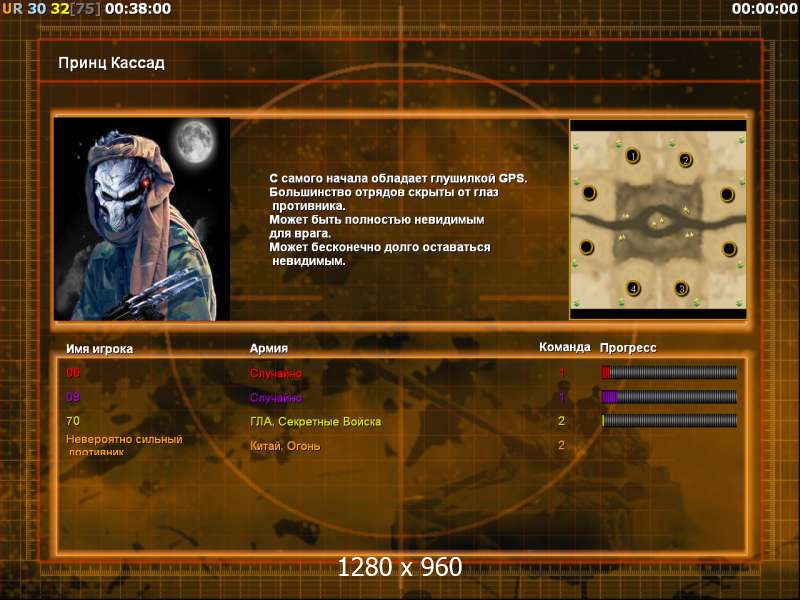
Task: Select player name '06' in red
Action: click(x=73, y=372)
